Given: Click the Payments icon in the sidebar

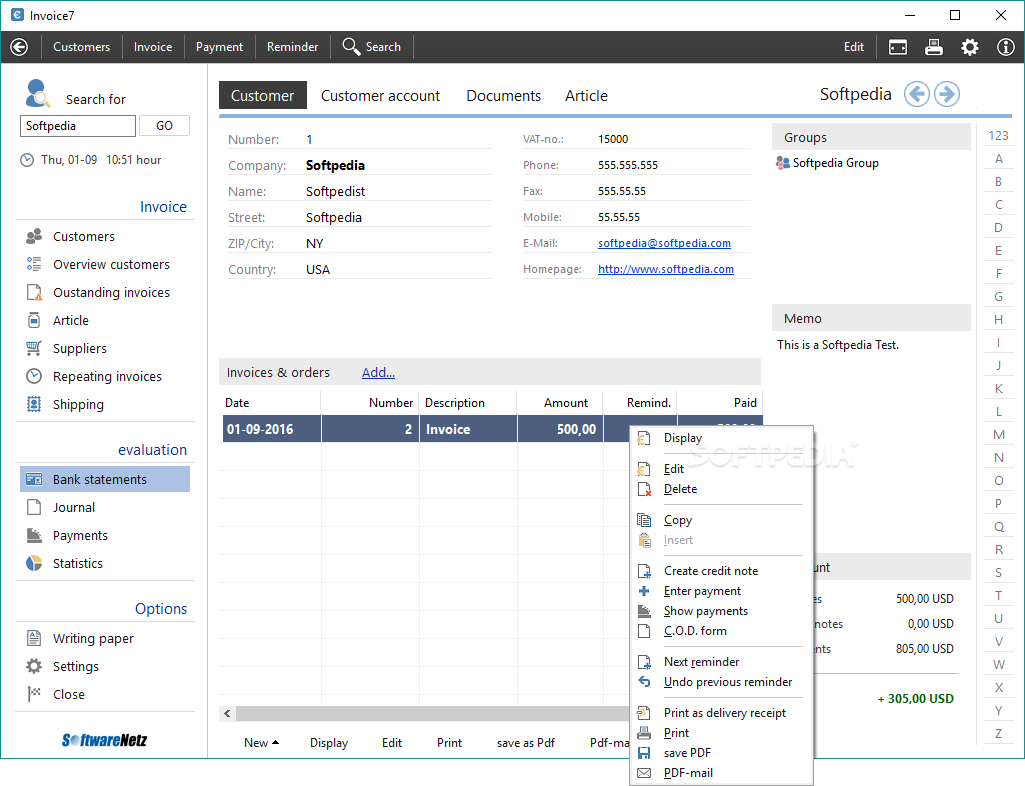Looking at the screenshot, I should [x=34, y=536].
